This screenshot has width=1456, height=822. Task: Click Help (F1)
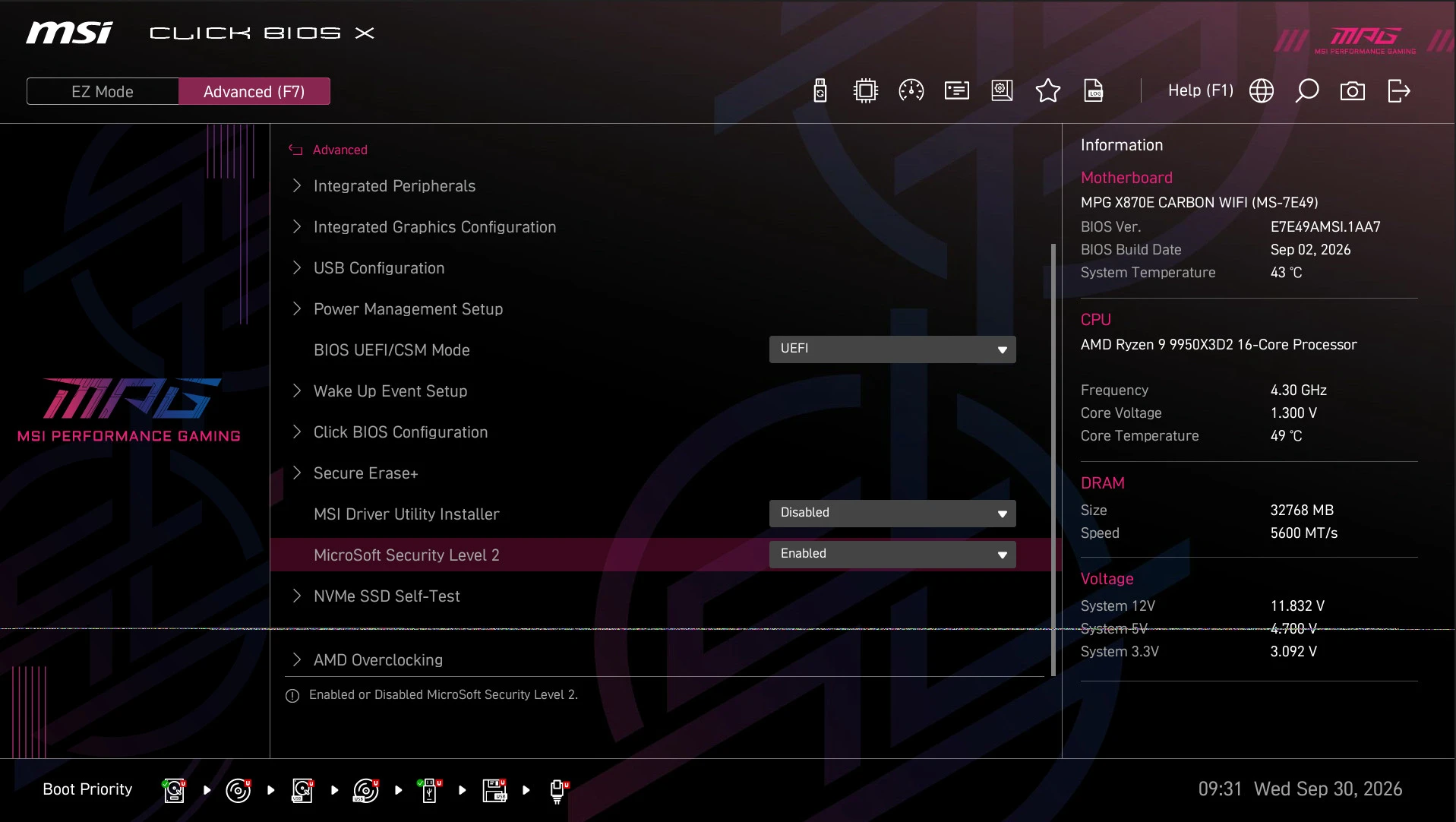click(1200, 90)
